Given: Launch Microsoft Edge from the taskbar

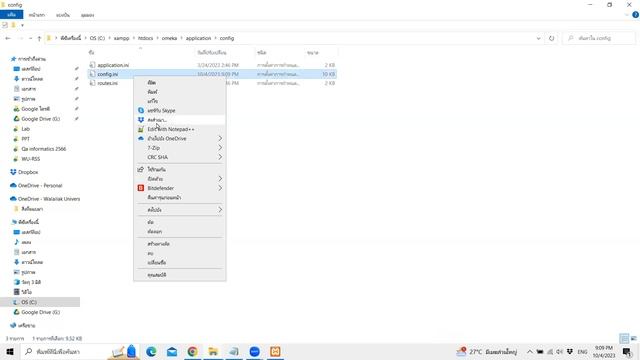Looking at the screenshot, I should (x=151, y=351).
